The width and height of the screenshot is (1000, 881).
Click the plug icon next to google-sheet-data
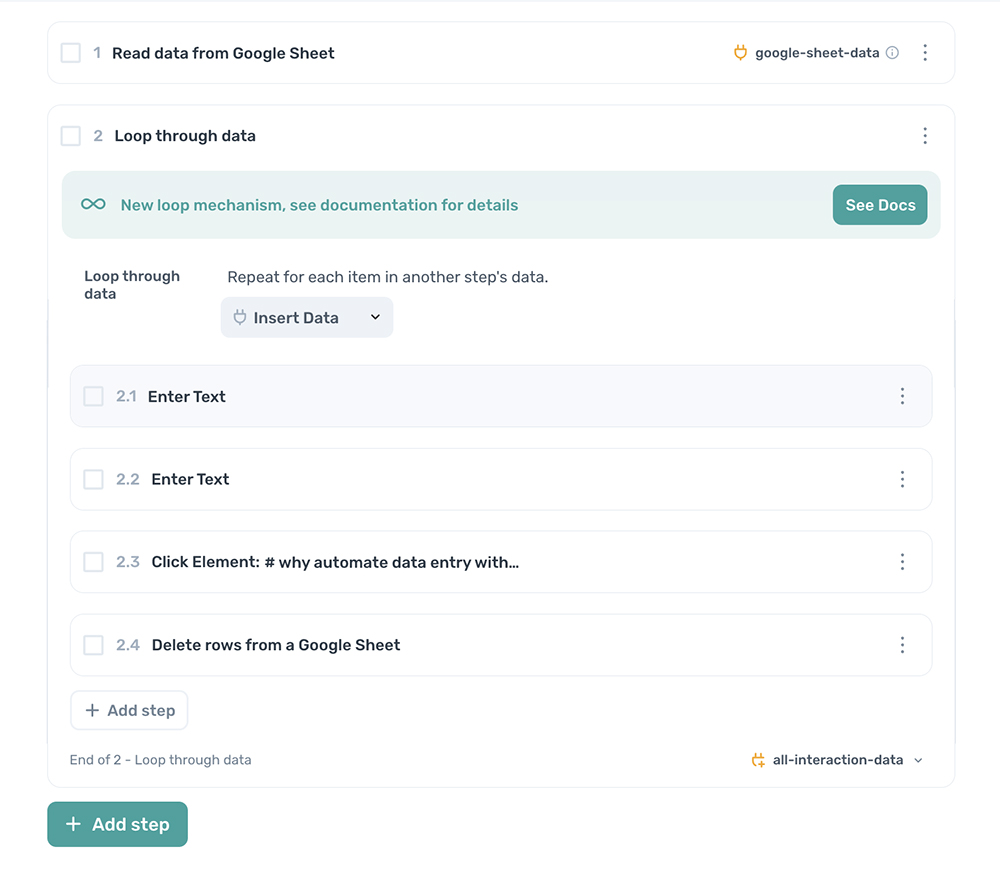pos(740,52)
